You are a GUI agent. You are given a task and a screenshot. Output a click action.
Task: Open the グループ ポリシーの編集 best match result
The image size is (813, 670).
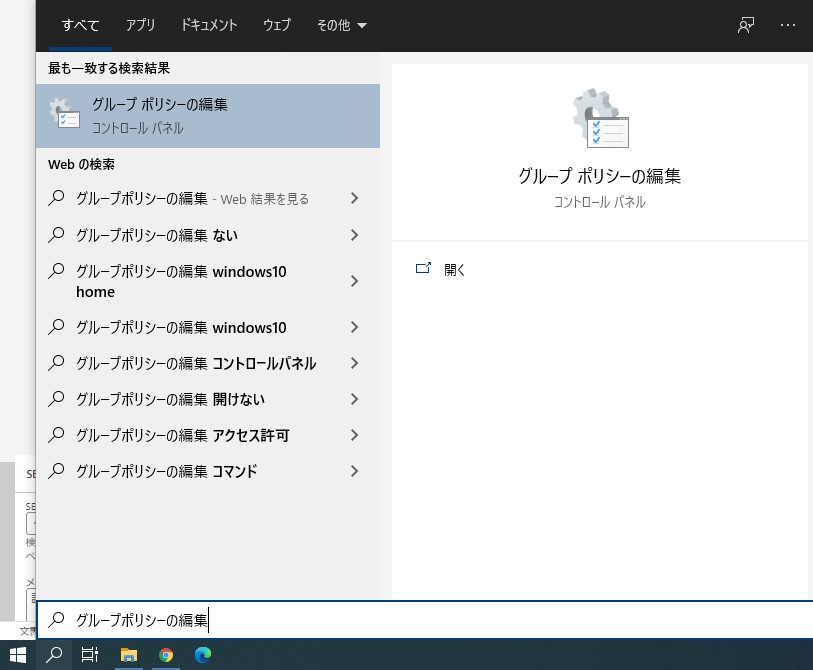(x=208, y=116)
